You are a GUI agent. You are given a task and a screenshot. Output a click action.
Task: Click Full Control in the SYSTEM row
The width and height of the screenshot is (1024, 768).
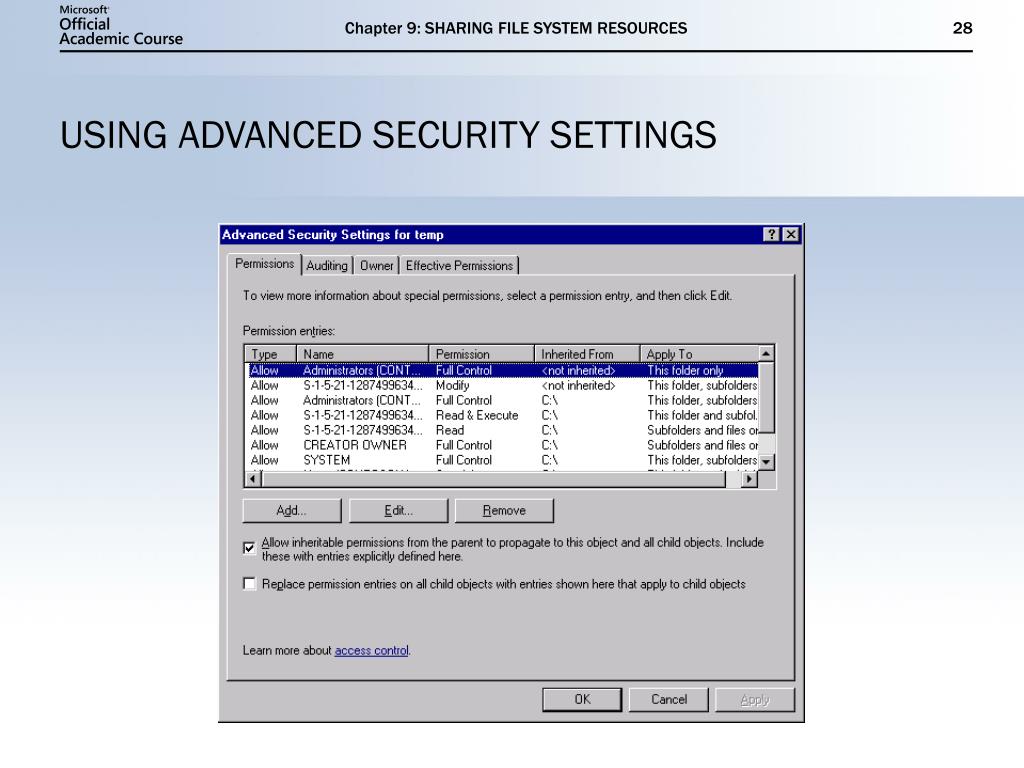[464, 460]
